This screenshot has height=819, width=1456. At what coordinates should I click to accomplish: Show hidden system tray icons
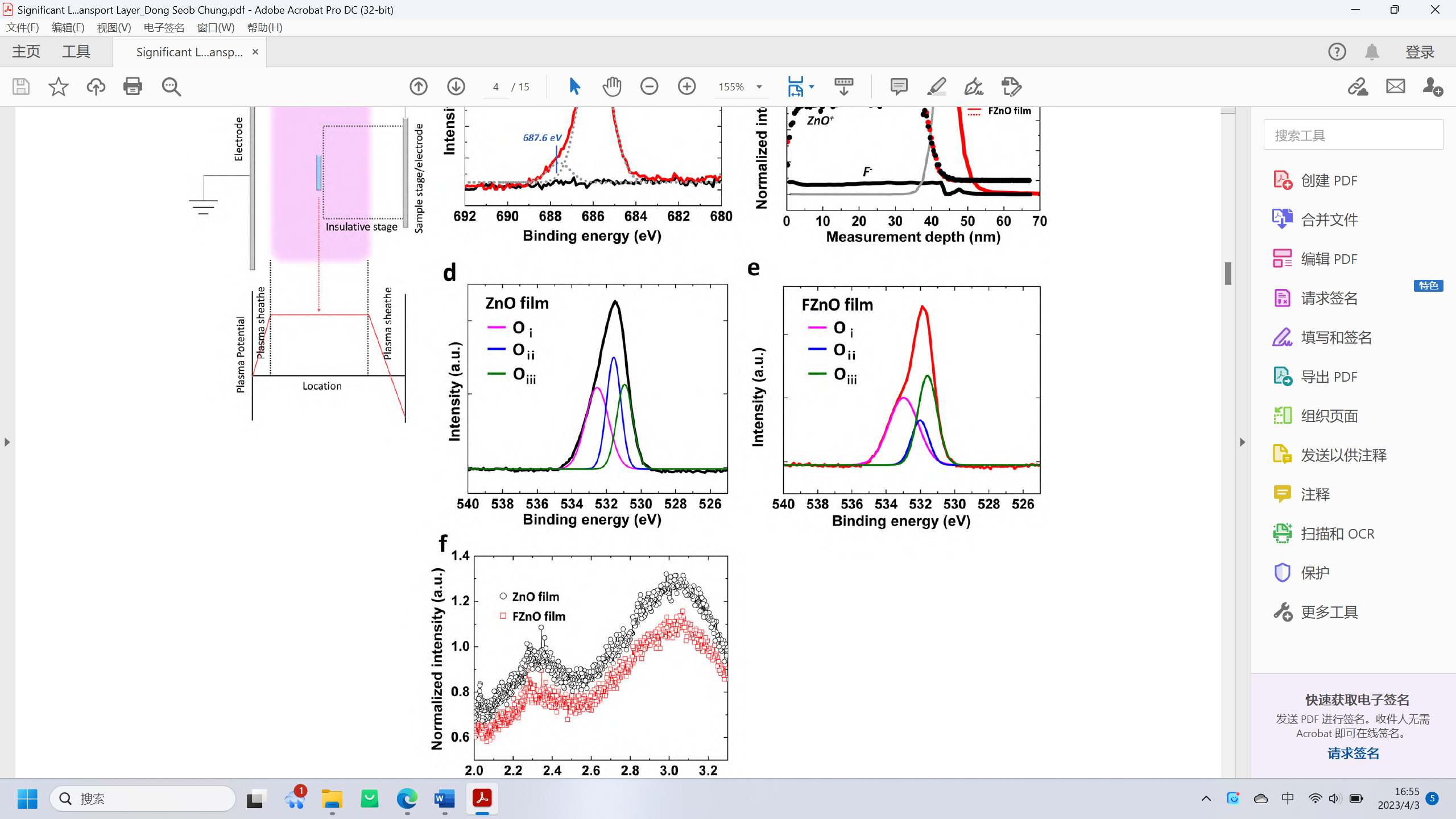pyautogui.click(x=1206, y=799)
